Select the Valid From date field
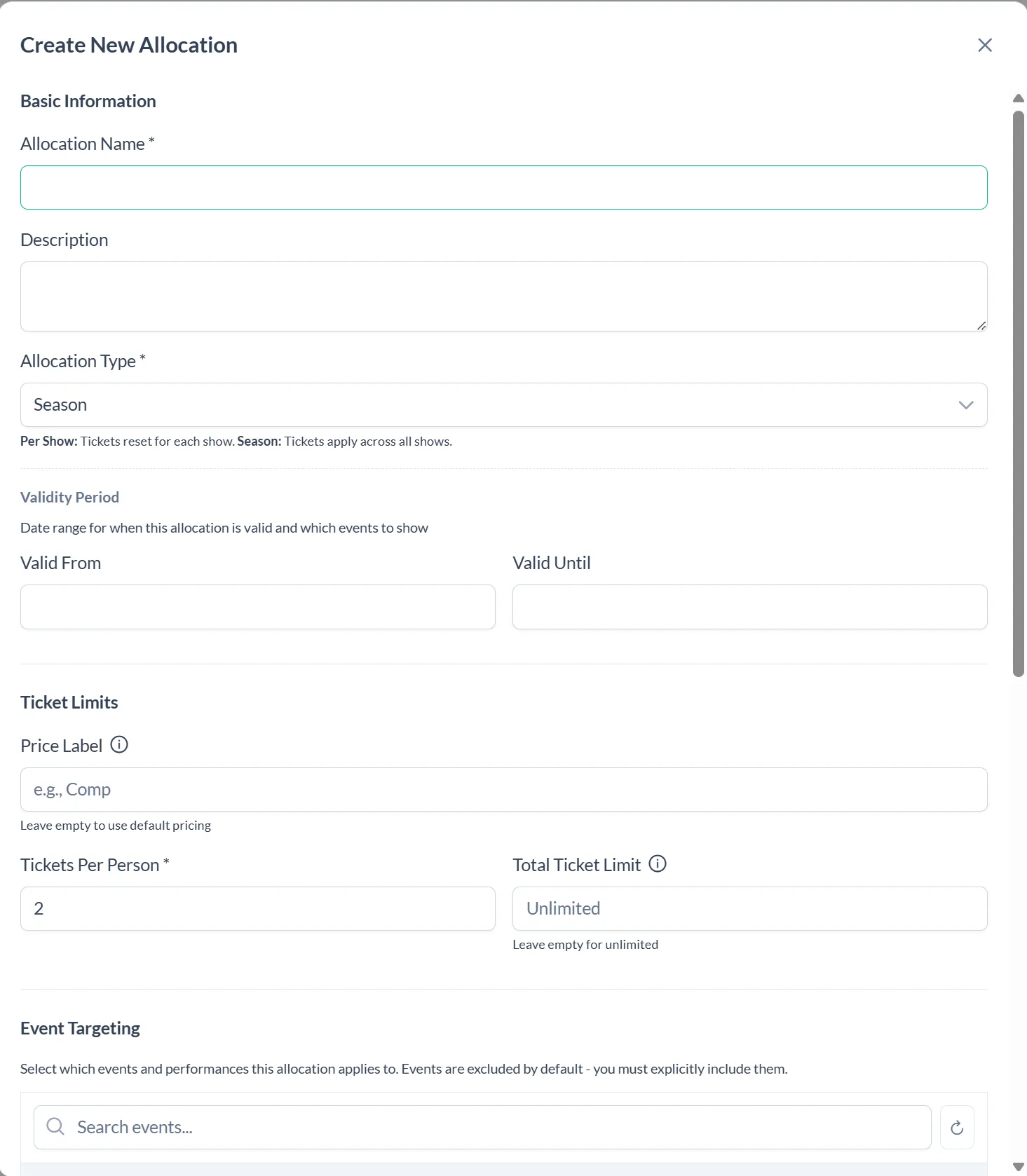This screenshot has height=1176, width=1027. pos(258,607)
